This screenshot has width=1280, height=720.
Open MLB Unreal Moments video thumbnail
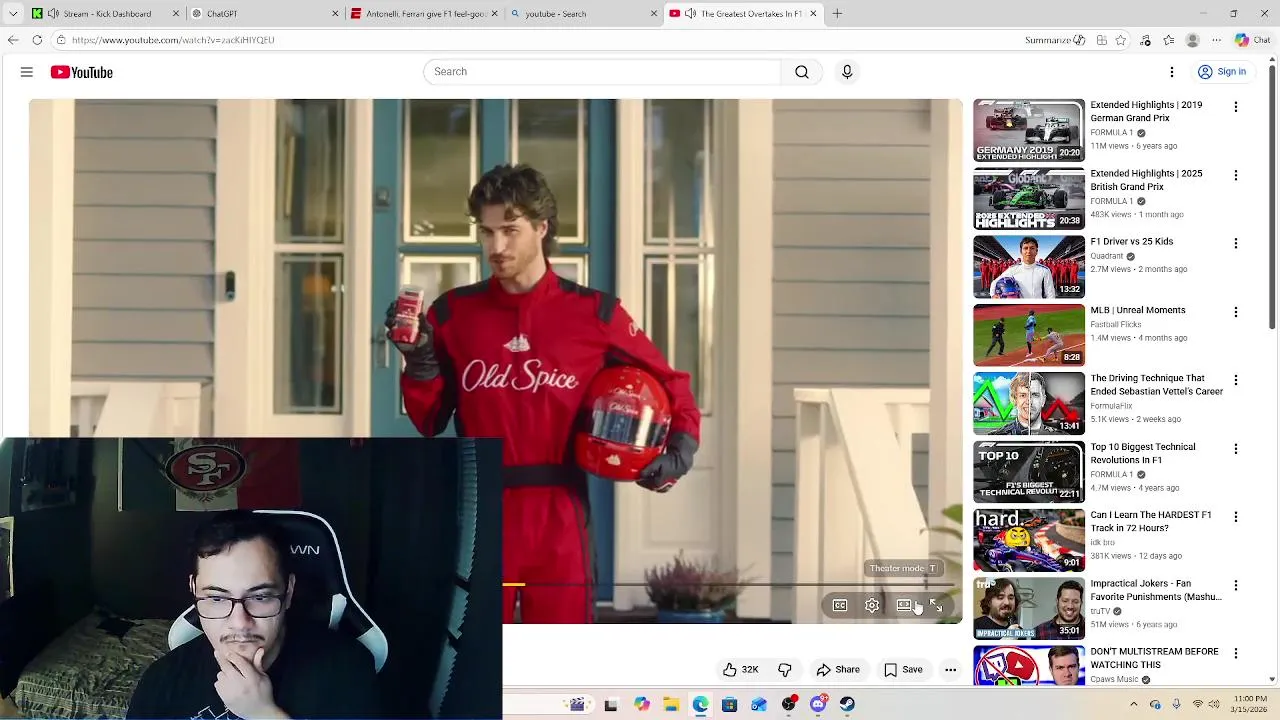click(x=1029, y=335)
